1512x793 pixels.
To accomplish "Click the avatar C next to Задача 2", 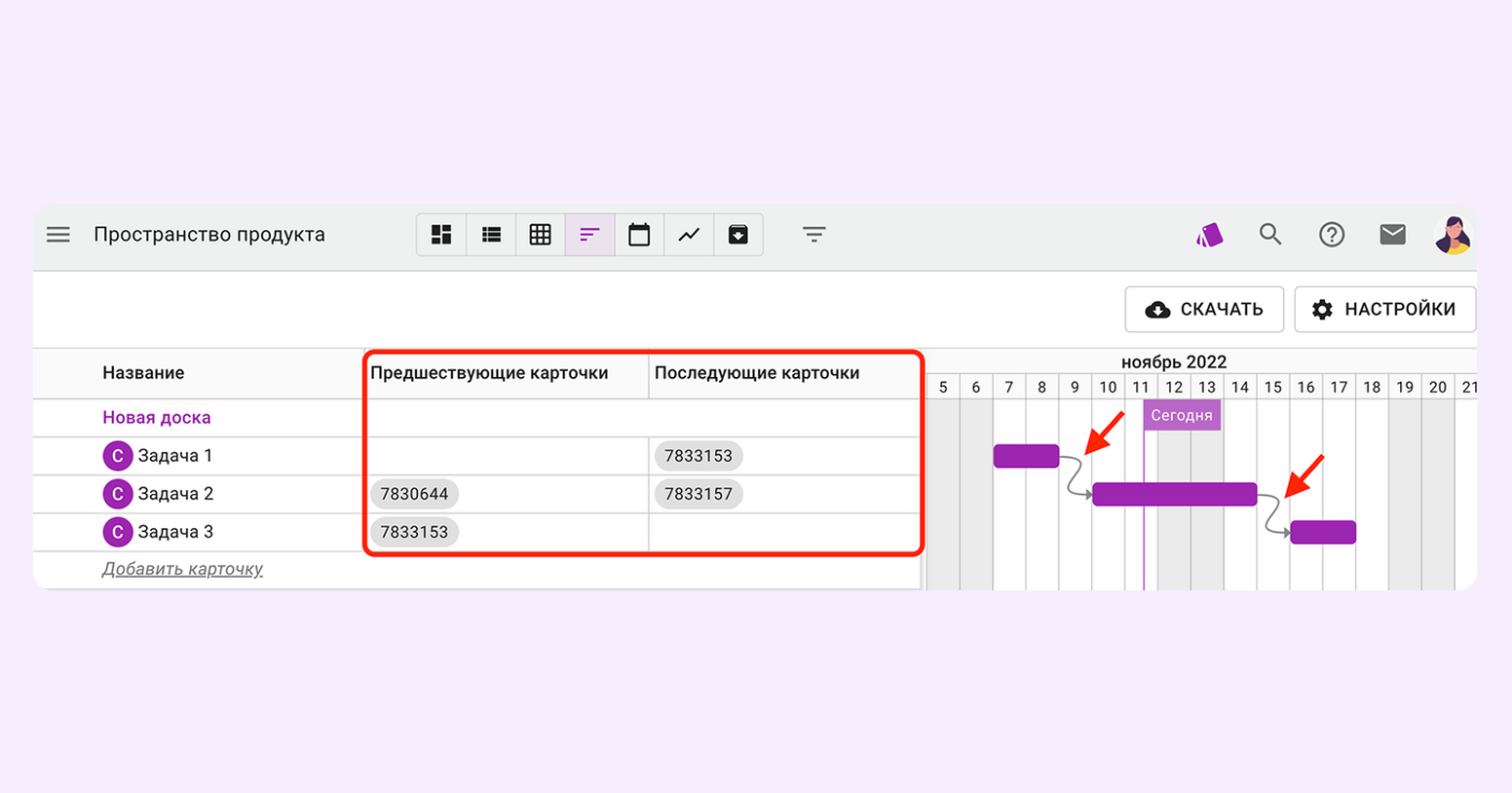I will (117, 494).
